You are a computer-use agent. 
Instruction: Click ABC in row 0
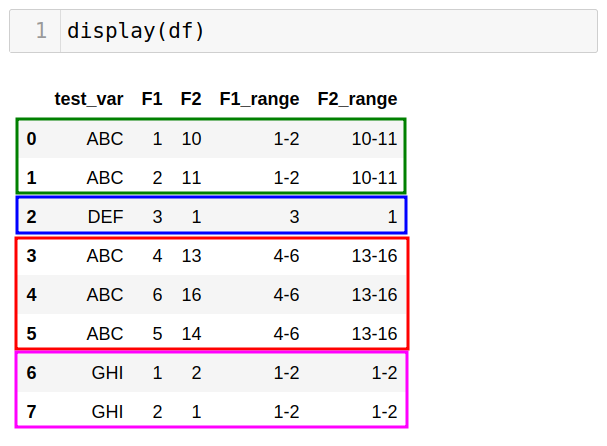tap(105, 139)
